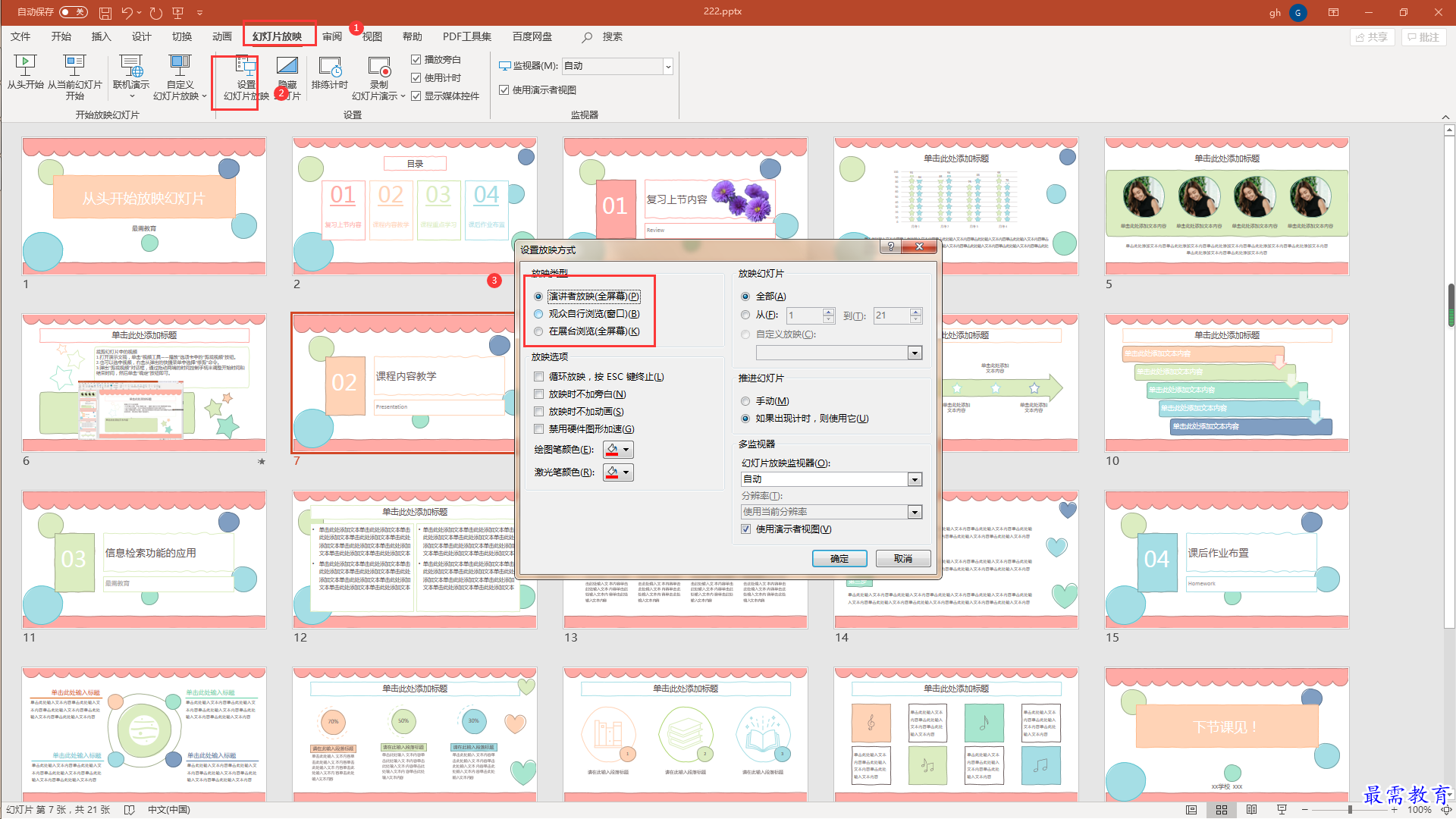Undo the last action
The image size is (1456, 819).
(127, 13)
